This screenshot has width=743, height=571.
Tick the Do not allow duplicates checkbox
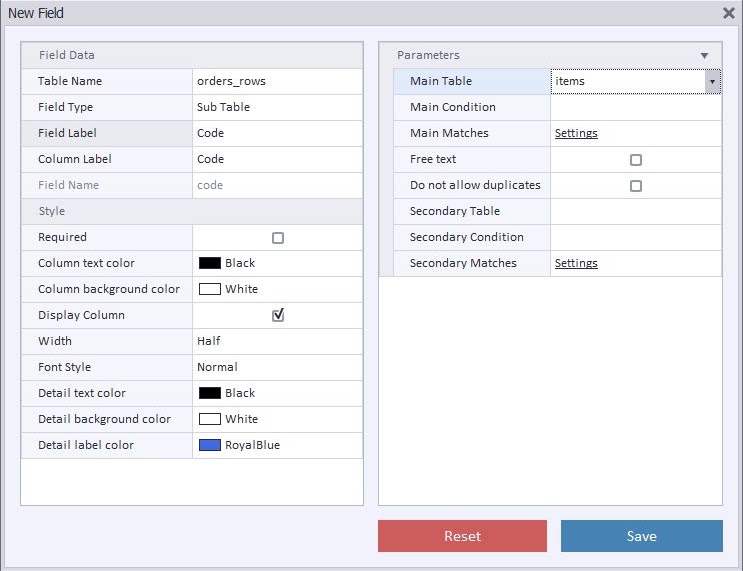pos(635,185)
